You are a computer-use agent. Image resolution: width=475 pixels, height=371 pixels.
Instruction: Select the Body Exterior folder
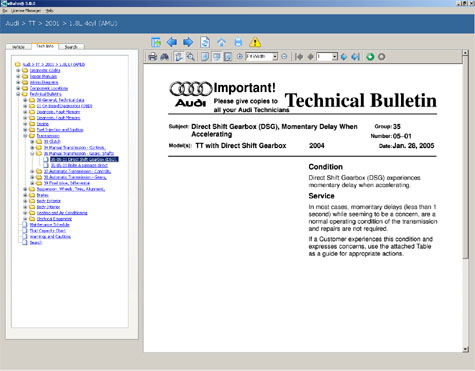pos(49,201)
